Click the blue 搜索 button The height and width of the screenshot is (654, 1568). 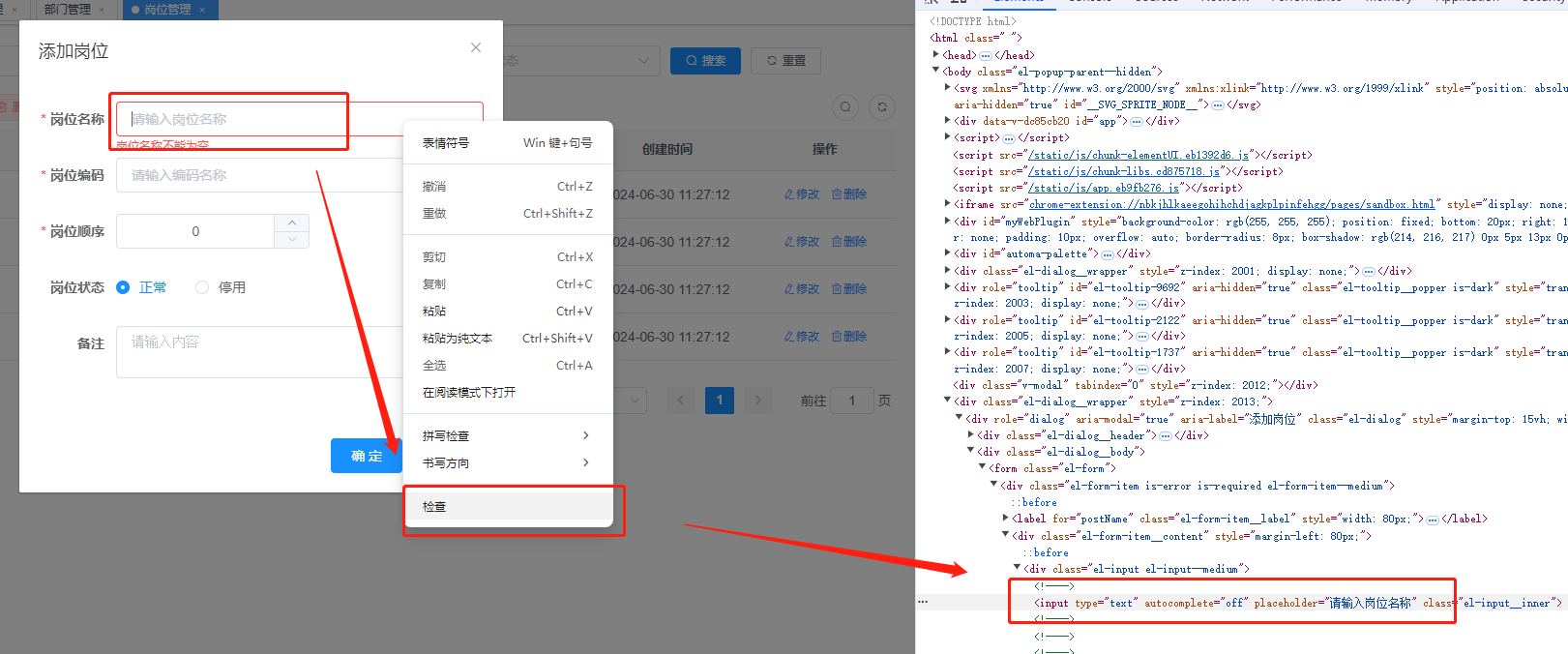(x=705, y=61)
